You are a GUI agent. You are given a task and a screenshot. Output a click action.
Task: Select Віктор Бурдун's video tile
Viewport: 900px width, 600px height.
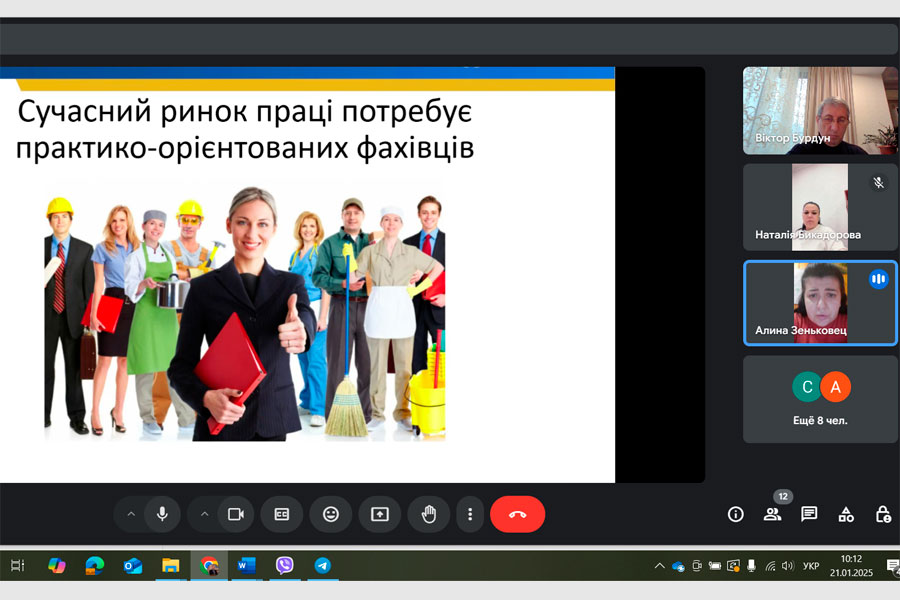pos(820,110)
